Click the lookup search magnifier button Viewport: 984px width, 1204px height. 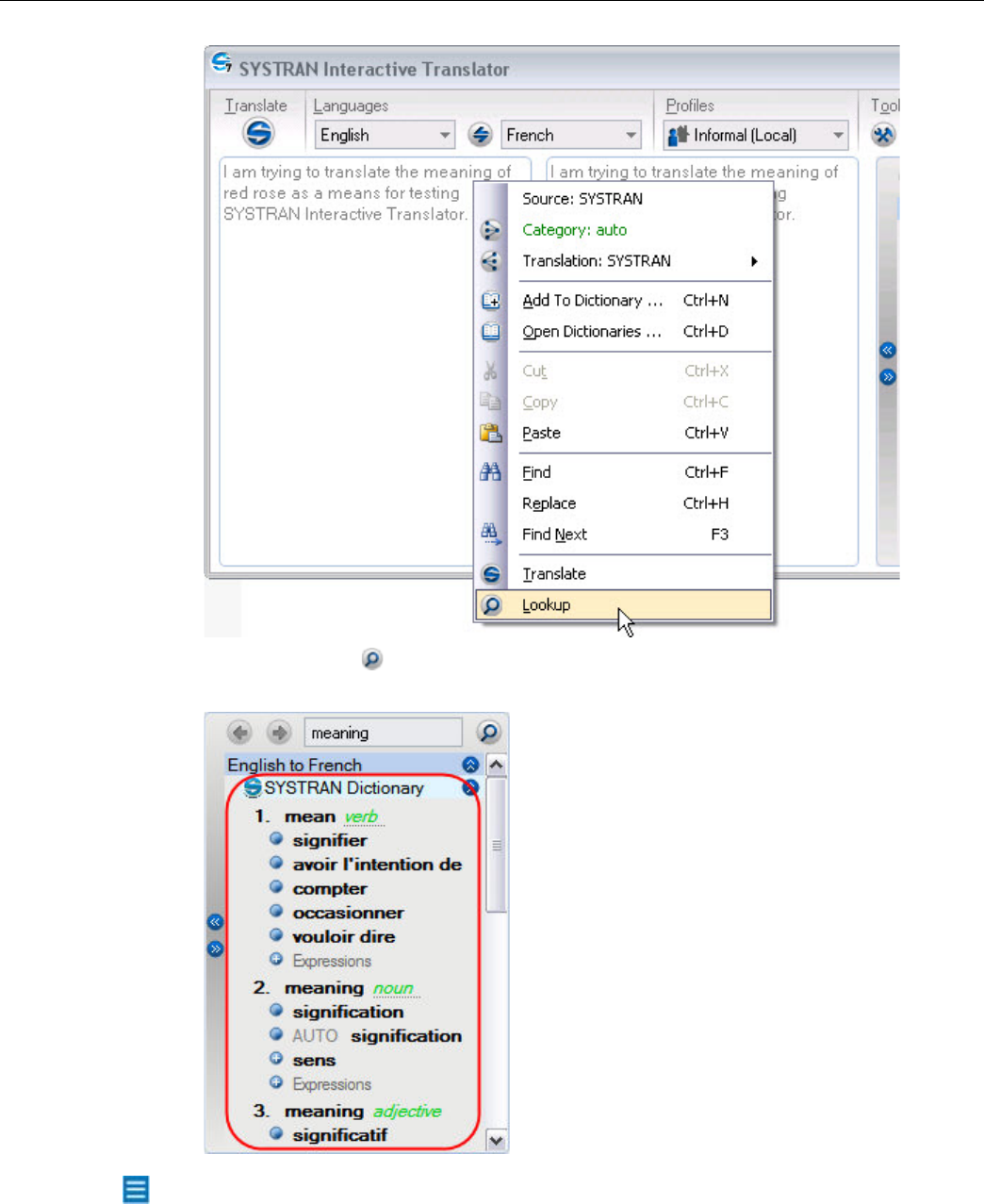(488, 732)
